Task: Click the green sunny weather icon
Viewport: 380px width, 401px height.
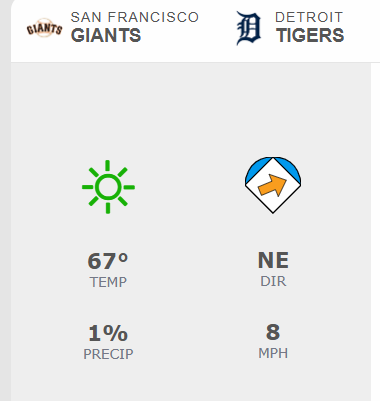Action: [x=108, y=187]
